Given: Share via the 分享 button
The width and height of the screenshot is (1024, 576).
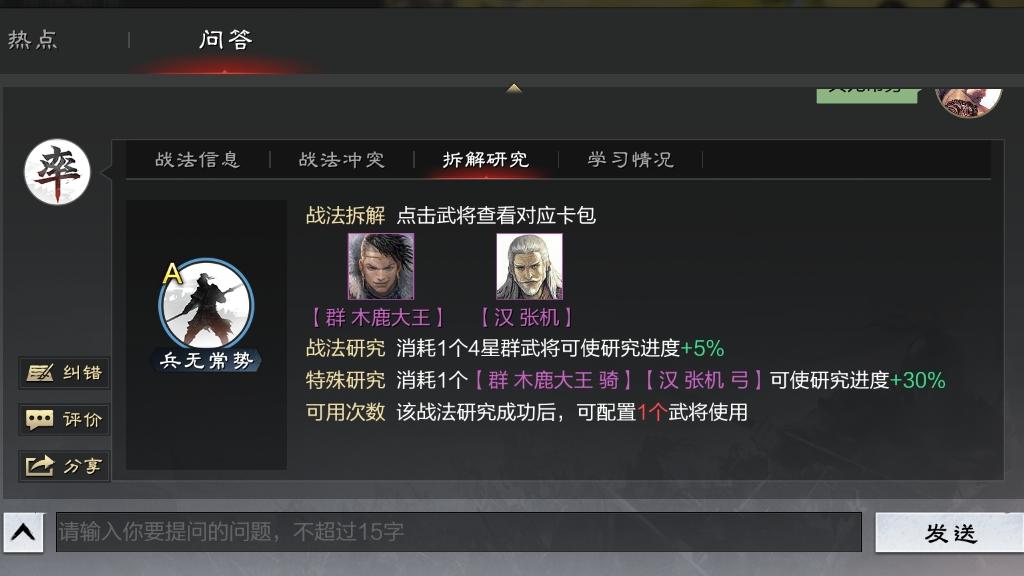Looking at the screenshot, I should (64, 466).
